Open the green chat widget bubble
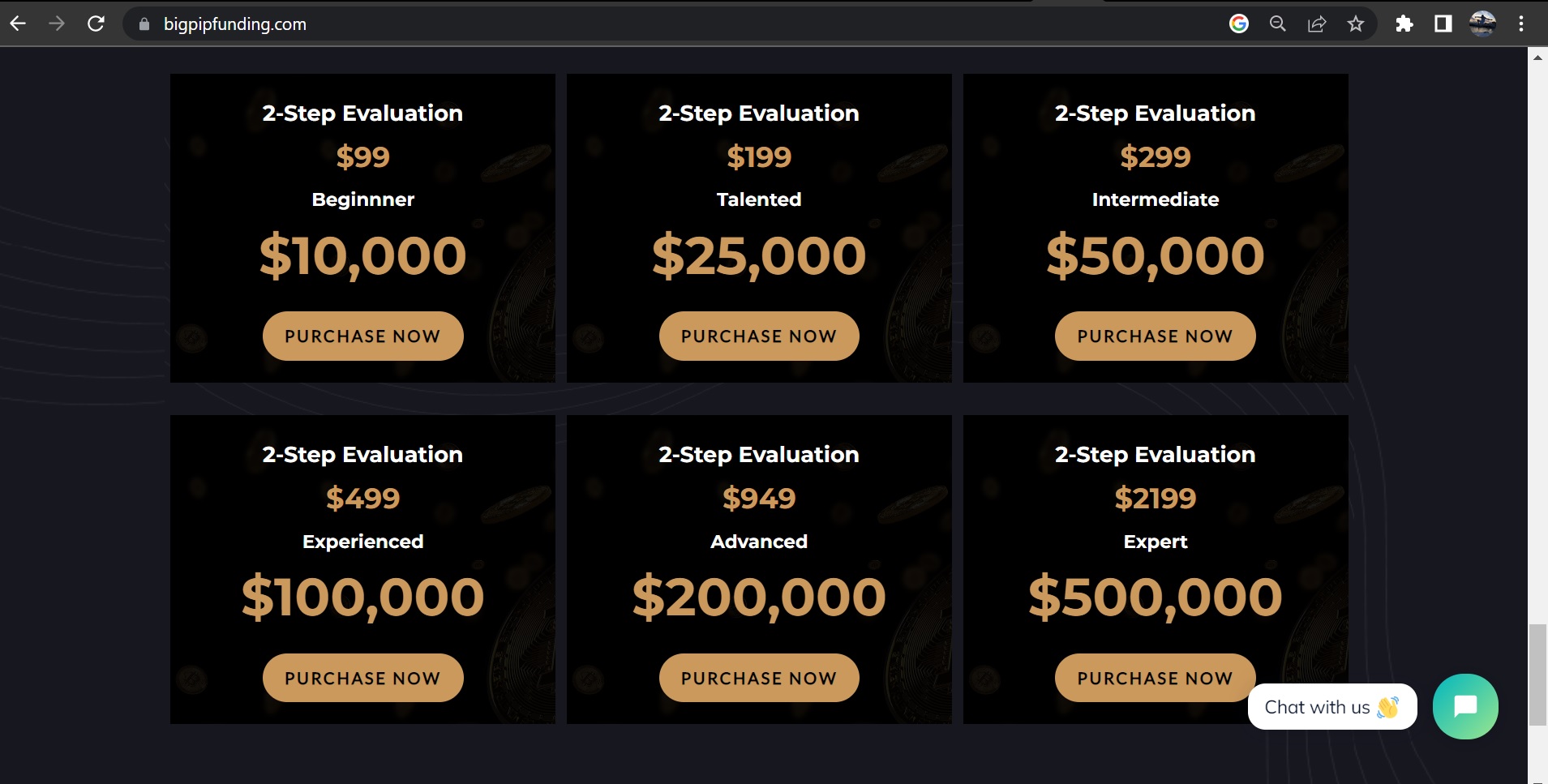This screenshot has width=1548, height=784. [x=1465, y=706]
